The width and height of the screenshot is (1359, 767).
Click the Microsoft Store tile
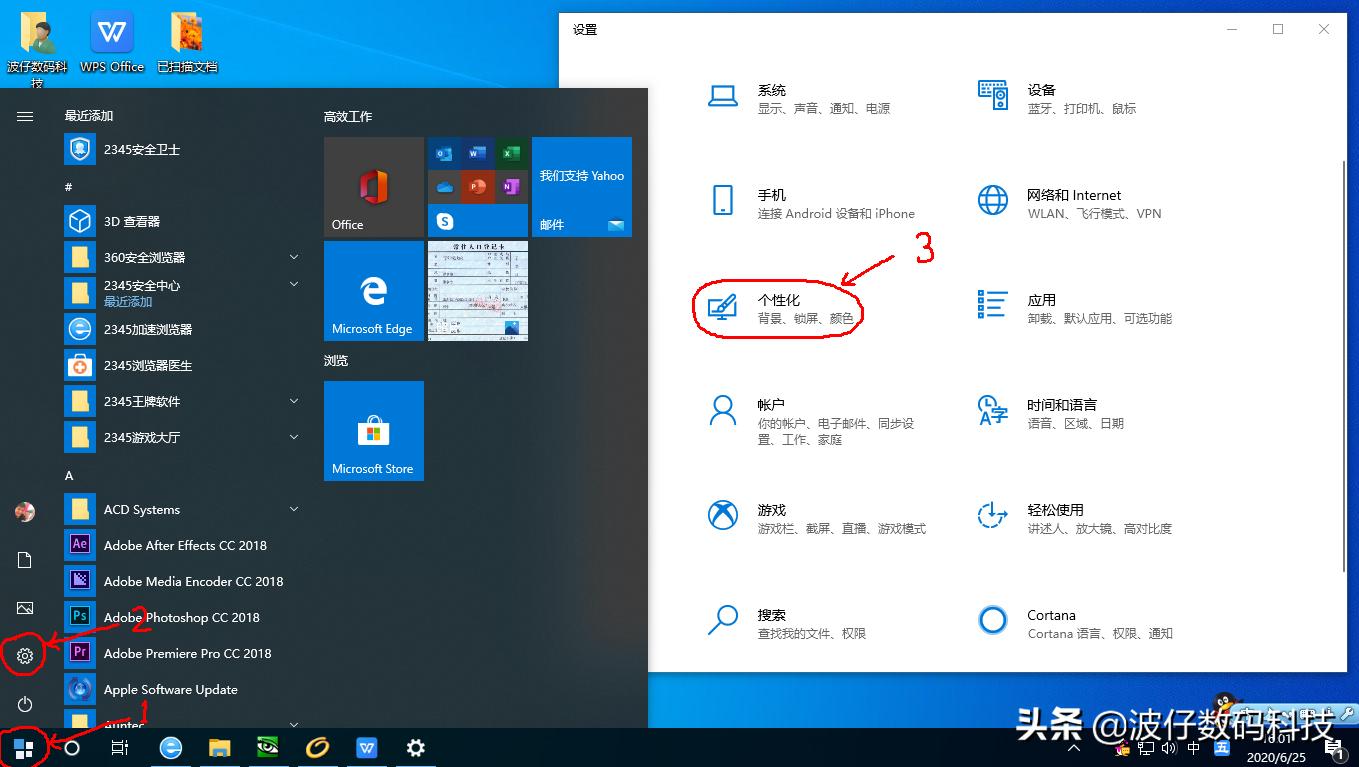(x=373, y=431)
